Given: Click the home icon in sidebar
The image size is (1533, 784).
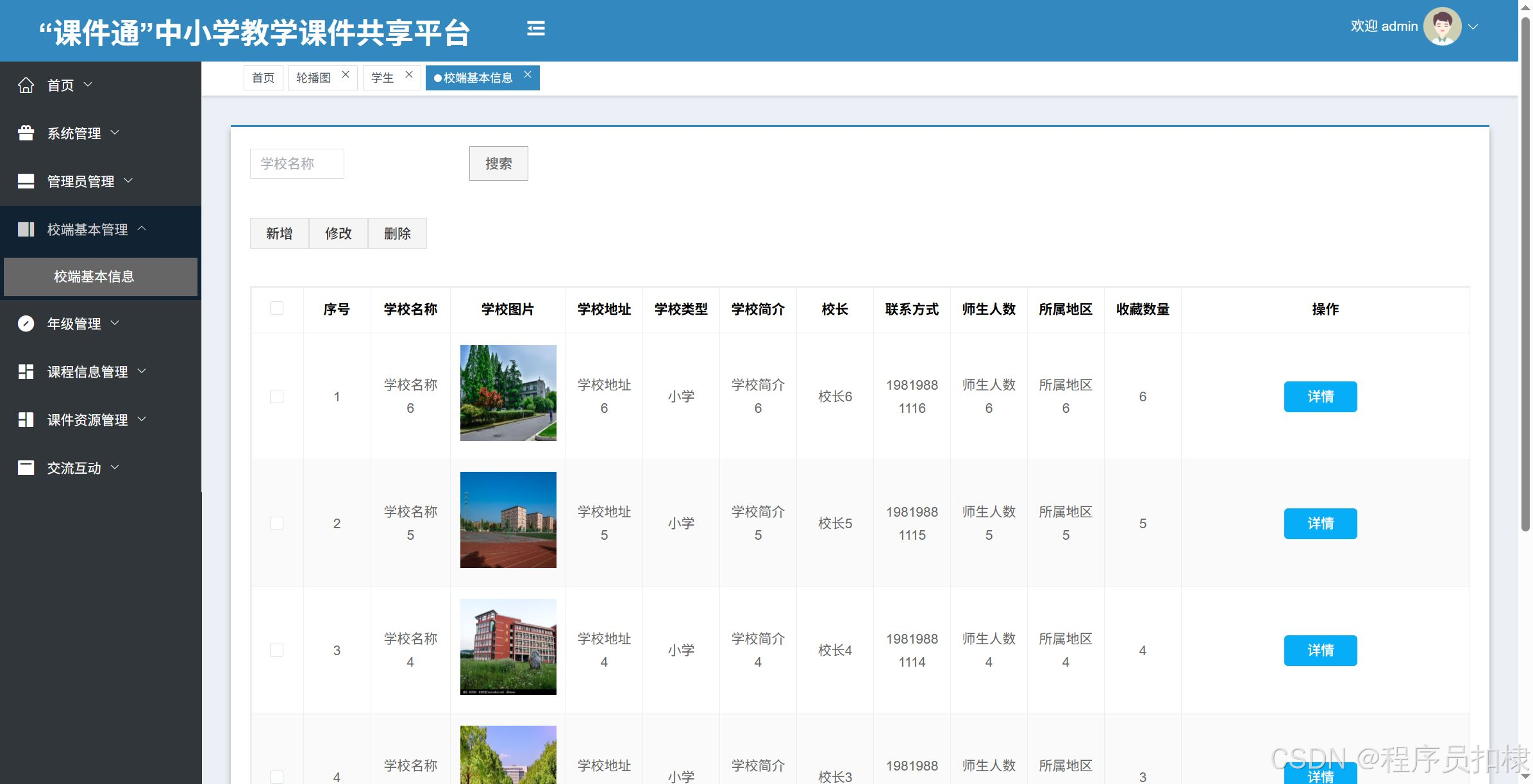Looking at the screenshot, I should point(26,85).
